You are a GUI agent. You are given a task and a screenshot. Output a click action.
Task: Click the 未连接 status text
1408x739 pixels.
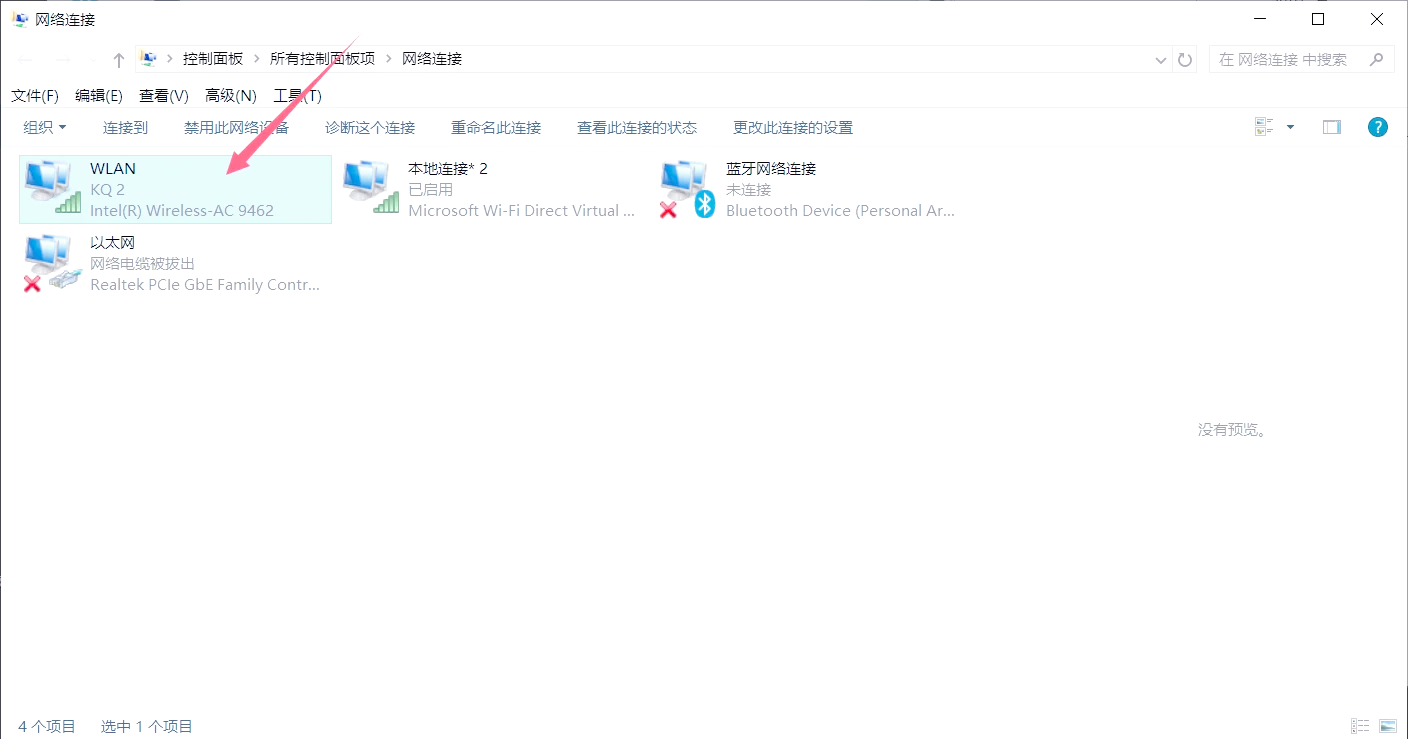[x=749, y=189]
